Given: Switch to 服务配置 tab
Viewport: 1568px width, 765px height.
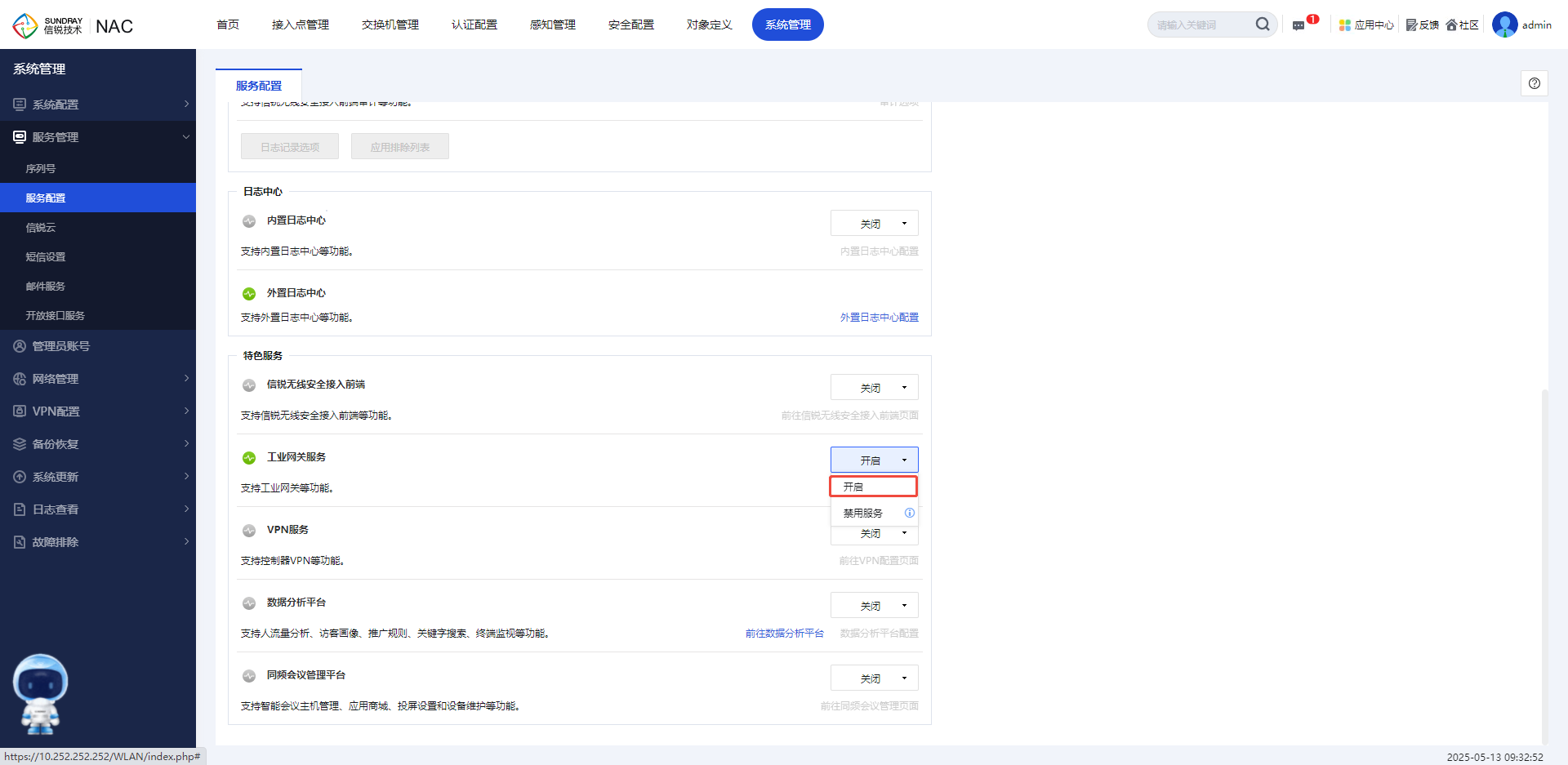Looking at the screenshot, I should coord(259,86).
